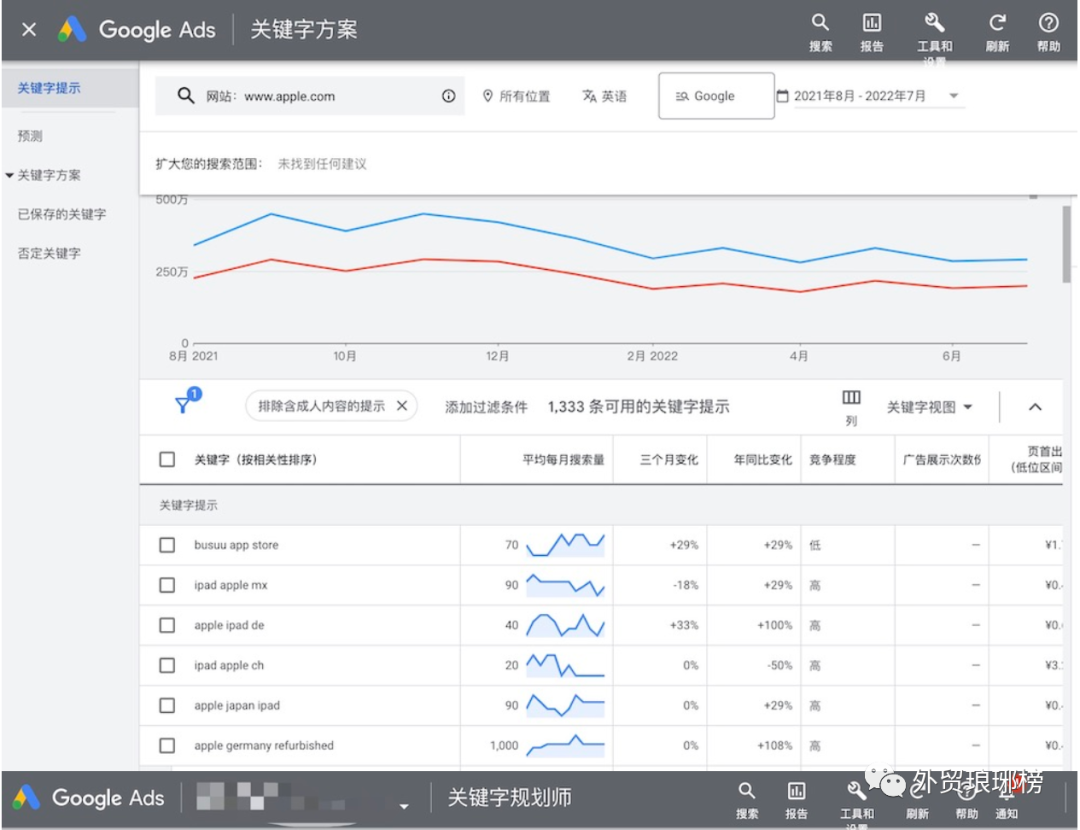1080x830 pixels.
Task: Sort by 竞争程度 column header
Action: 832,459
